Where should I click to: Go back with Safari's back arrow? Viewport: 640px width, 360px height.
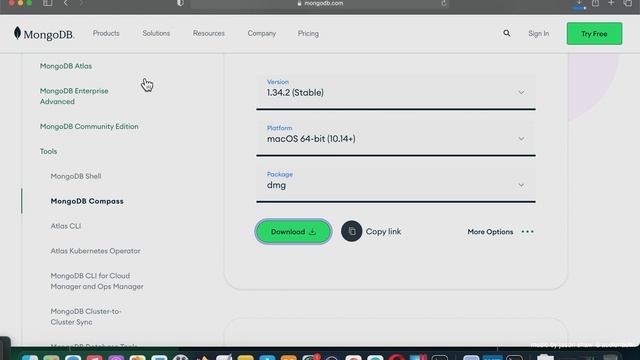pos(66,3)
